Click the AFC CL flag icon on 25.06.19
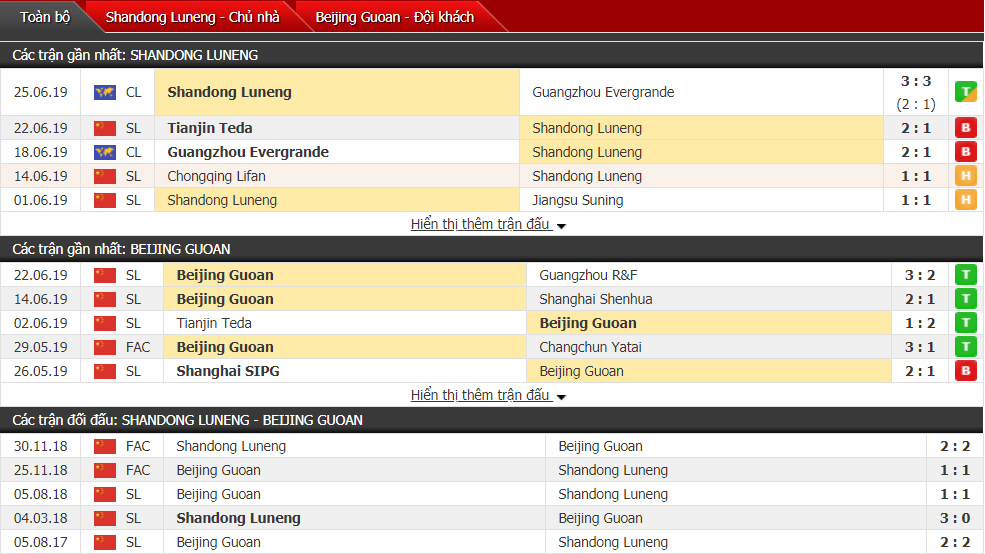Viewport: 985px width, 554px height. click(105, 92)
